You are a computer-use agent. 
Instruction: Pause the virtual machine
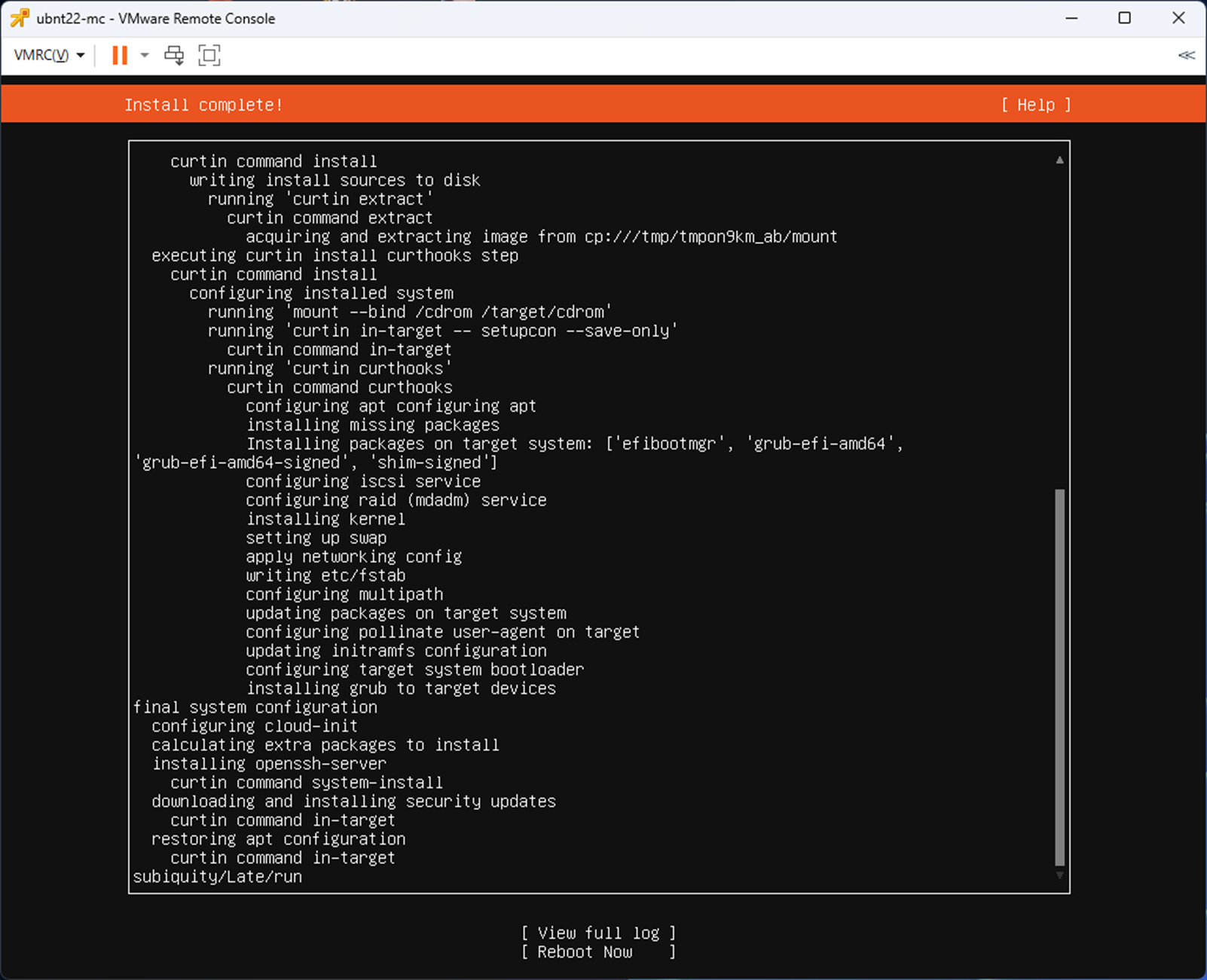point(120,55)
